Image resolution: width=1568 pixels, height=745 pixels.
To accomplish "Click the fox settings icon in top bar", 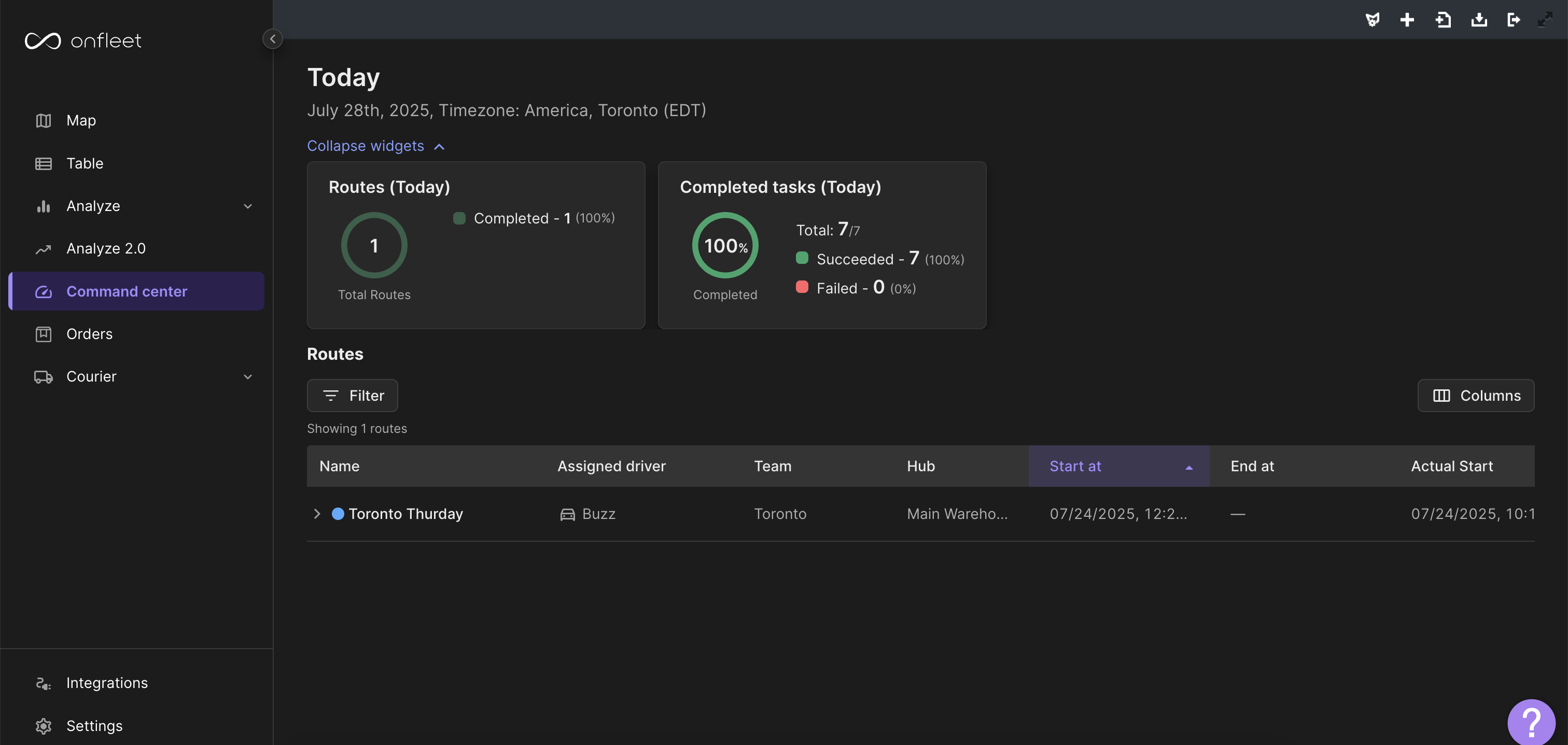I will tap(1372, 20).
